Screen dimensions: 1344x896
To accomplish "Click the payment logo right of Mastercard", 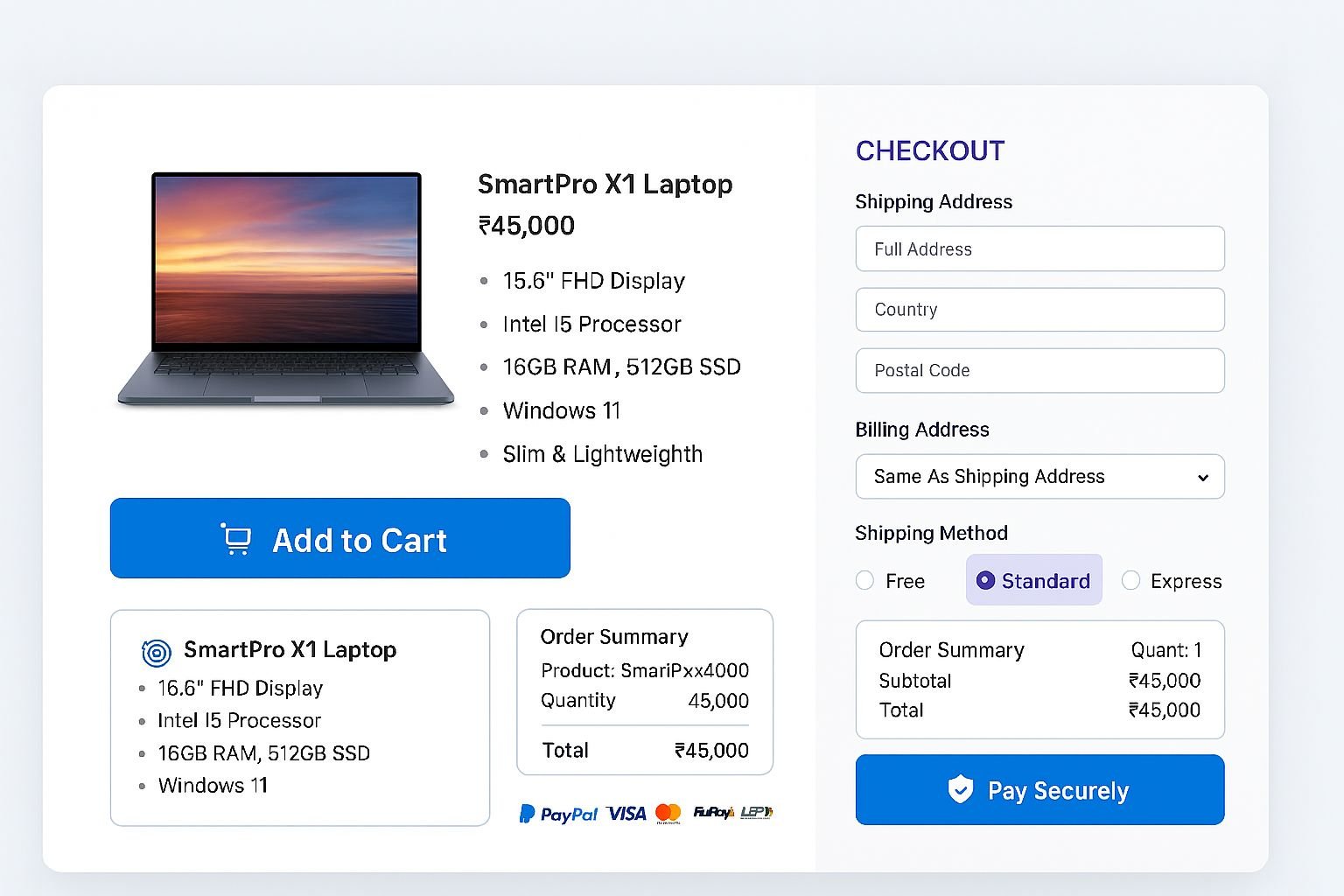I will pos(712,813).
